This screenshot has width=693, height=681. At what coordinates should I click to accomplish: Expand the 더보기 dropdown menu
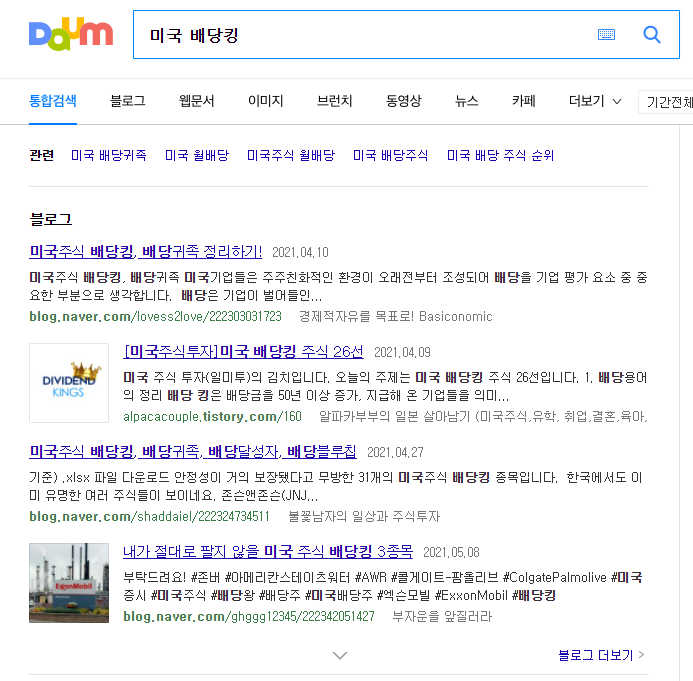coord(595,101)
